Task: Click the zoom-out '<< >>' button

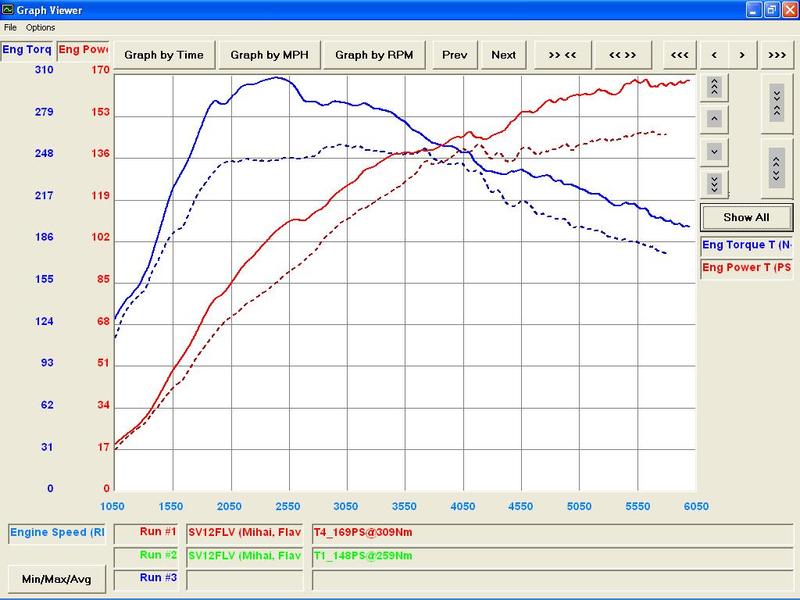Action: (622, 55)
